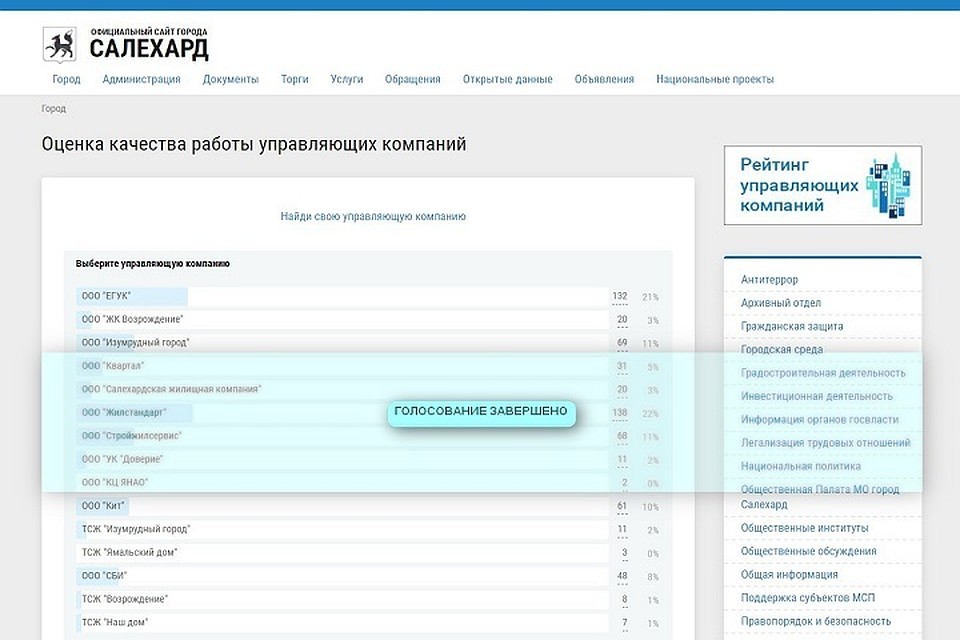Open the Открытые данные menu
The image size is (960, 640).
[x=508, y=79]
